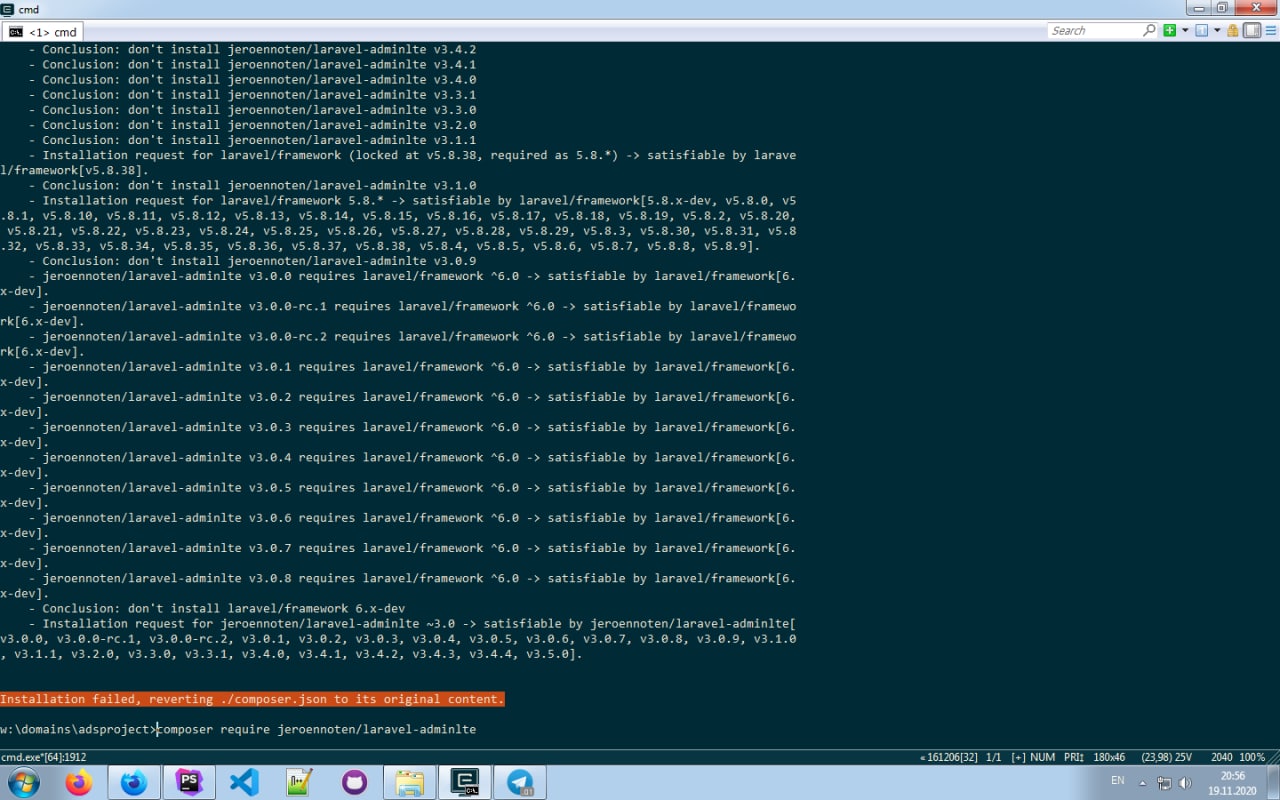This screenshot has height=800, width=1280.
Task: Click the active console number icon
Action: [1201, 30]
